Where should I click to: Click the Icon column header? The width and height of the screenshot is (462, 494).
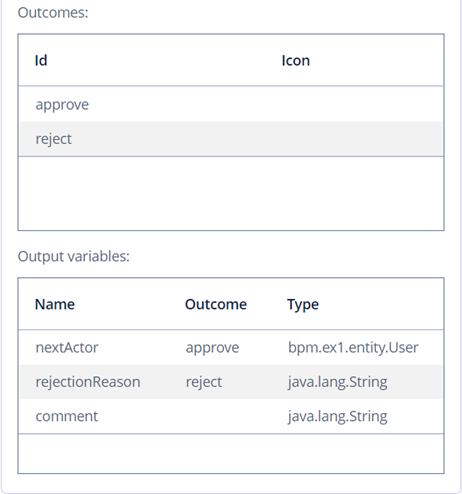[x=296, y=61]
